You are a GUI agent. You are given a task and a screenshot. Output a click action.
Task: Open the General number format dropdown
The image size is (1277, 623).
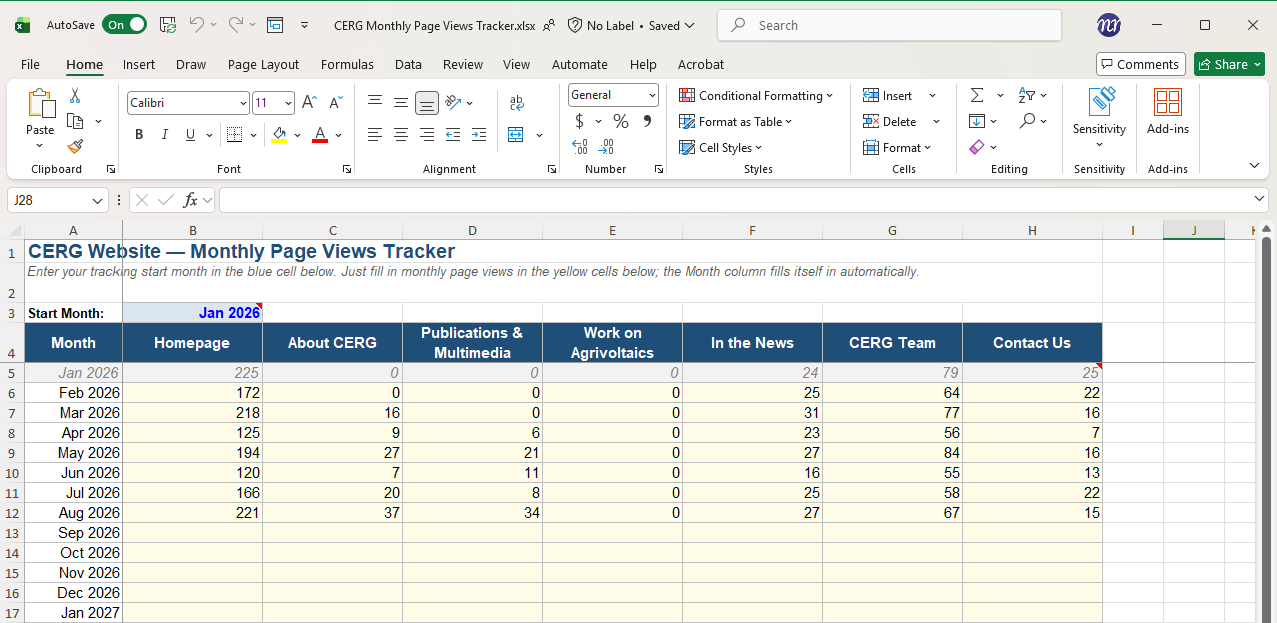click(652, 95)
